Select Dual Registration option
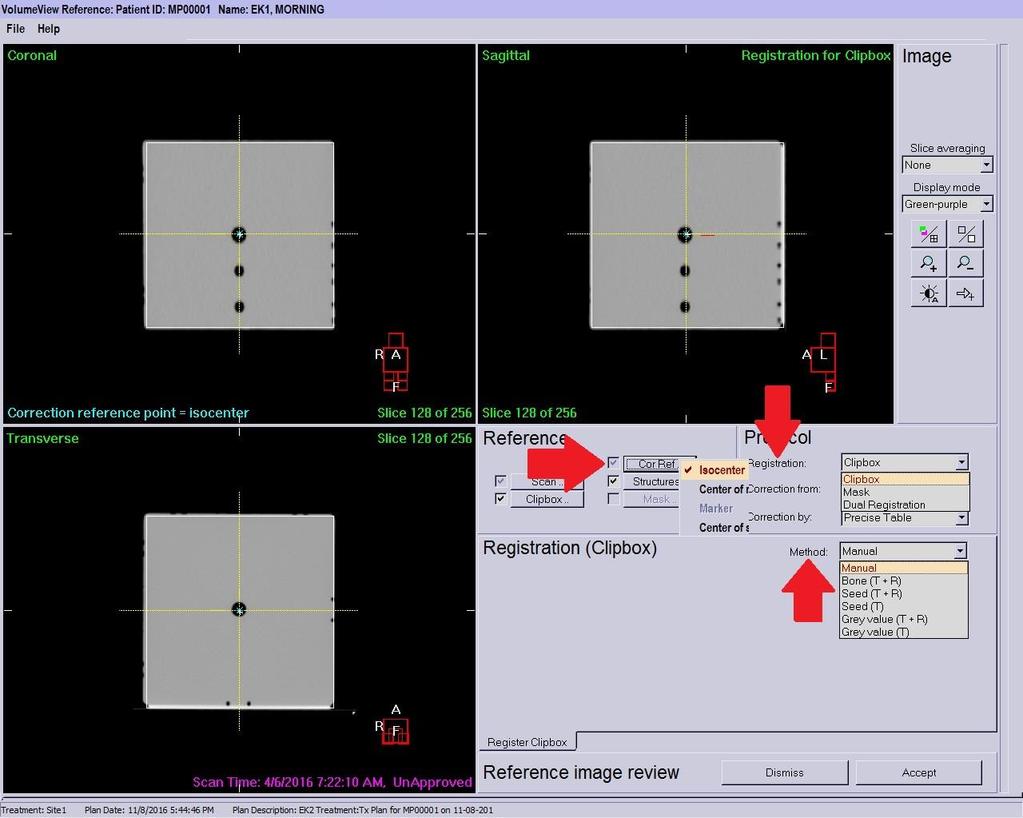 (905, 505)
